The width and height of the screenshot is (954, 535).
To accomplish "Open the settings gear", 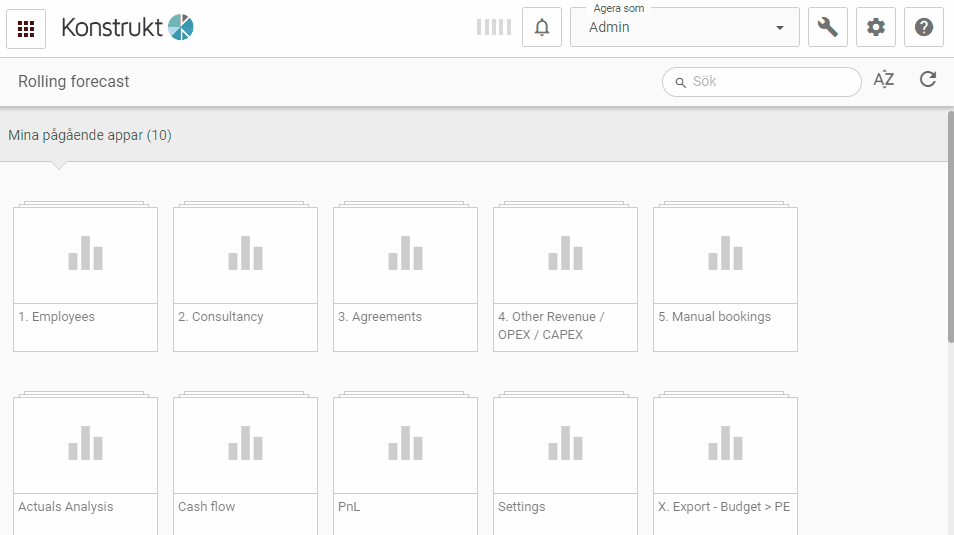I will (x=876, y=28).
